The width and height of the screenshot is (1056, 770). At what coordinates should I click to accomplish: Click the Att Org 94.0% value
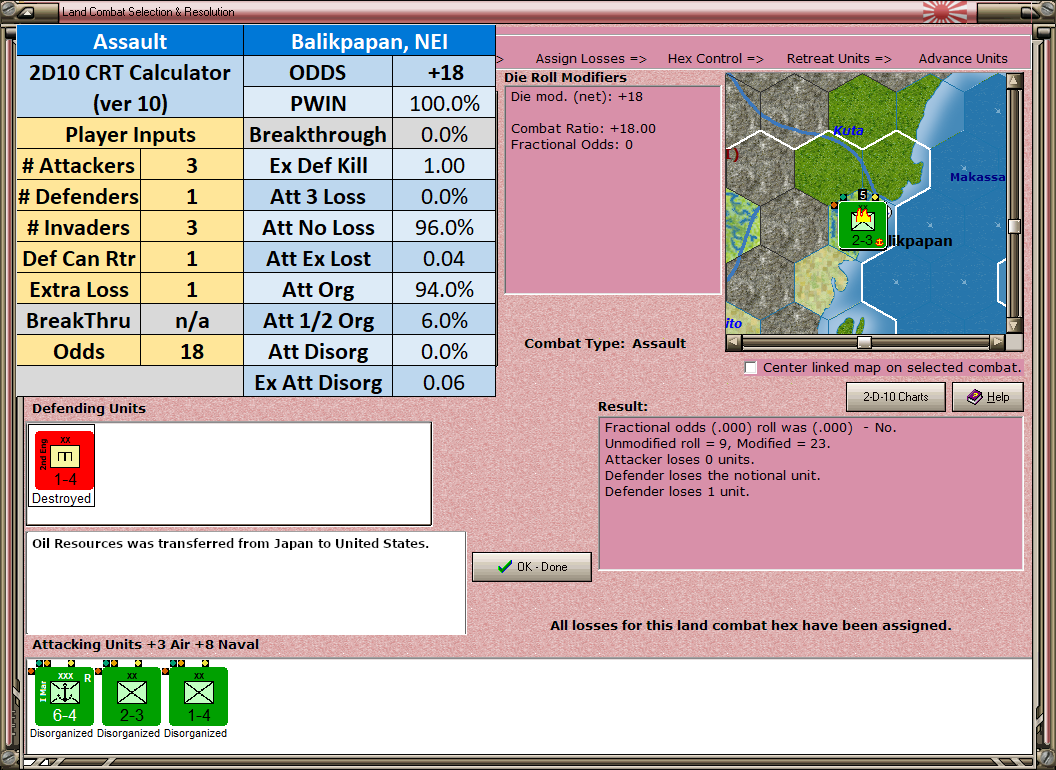444,289
